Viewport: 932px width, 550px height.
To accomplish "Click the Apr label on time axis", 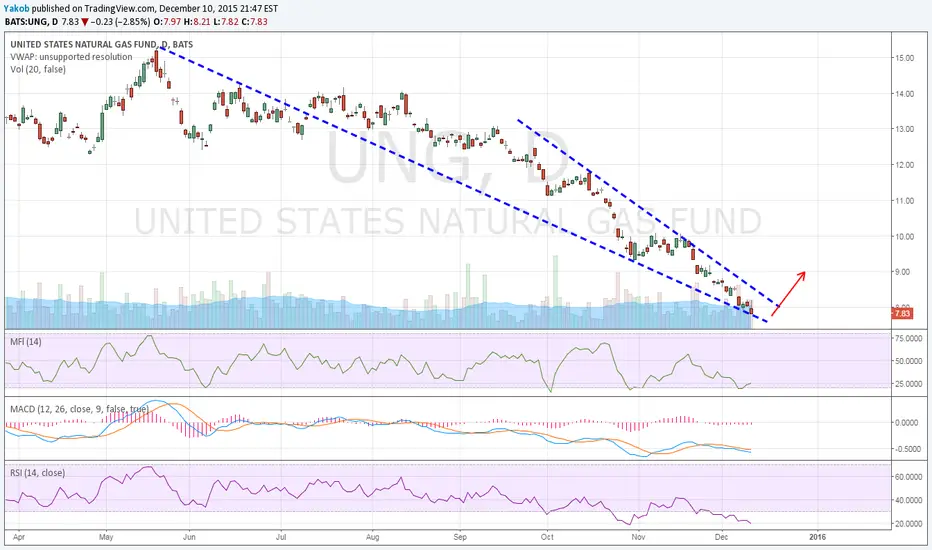I will [x=19, y=537].
